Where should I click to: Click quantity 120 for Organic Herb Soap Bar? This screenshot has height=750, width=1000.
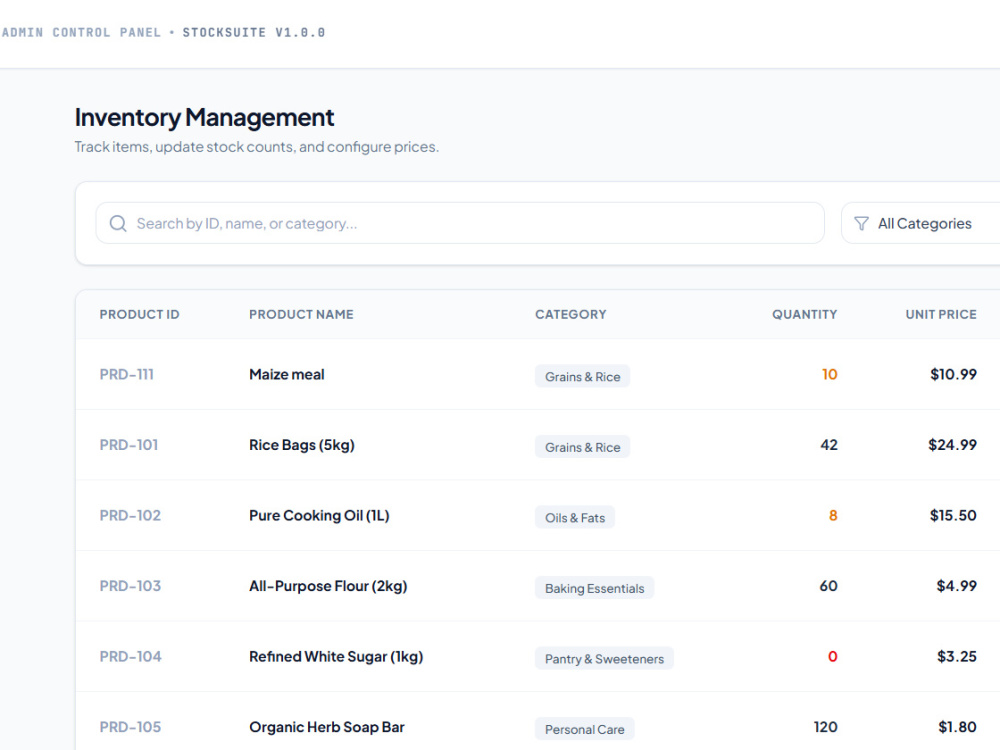click(825, 727)
